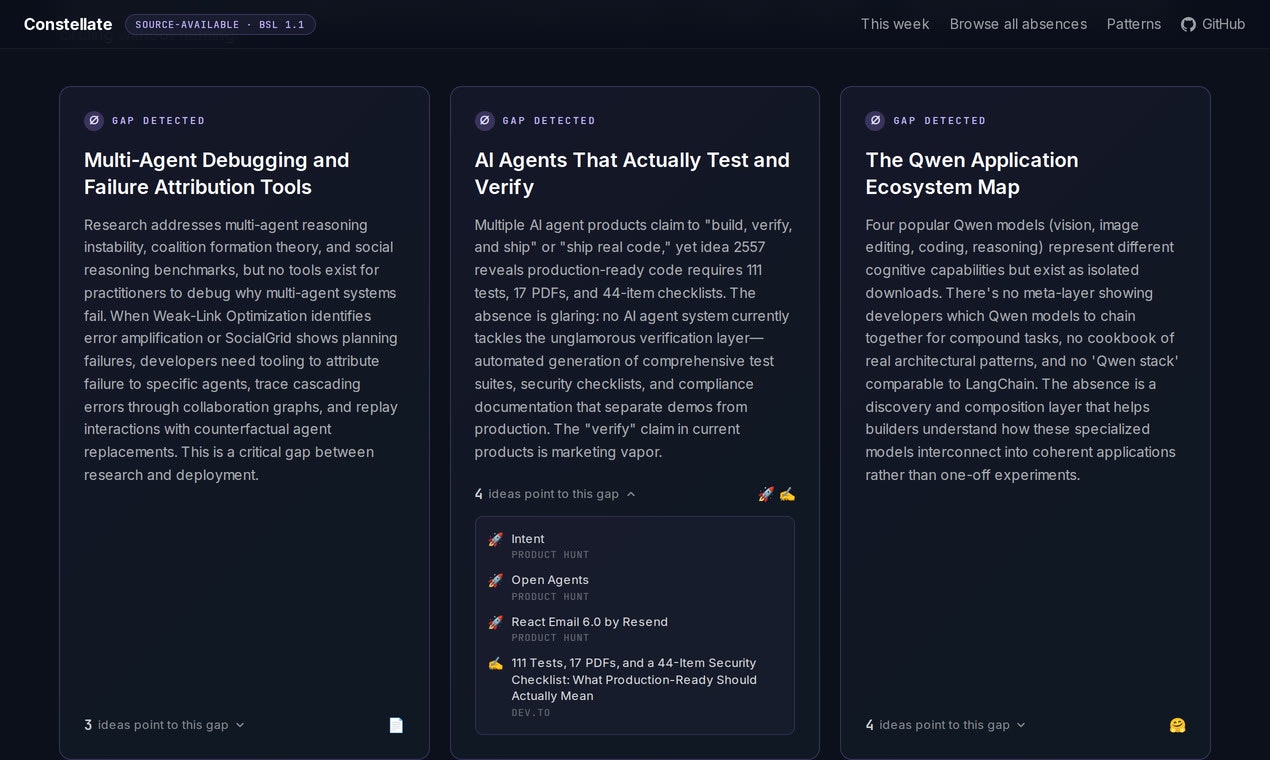The width and height of the screenshot is (1270, 760).
Task: Open the This week nav item
Action: (895, 24)
